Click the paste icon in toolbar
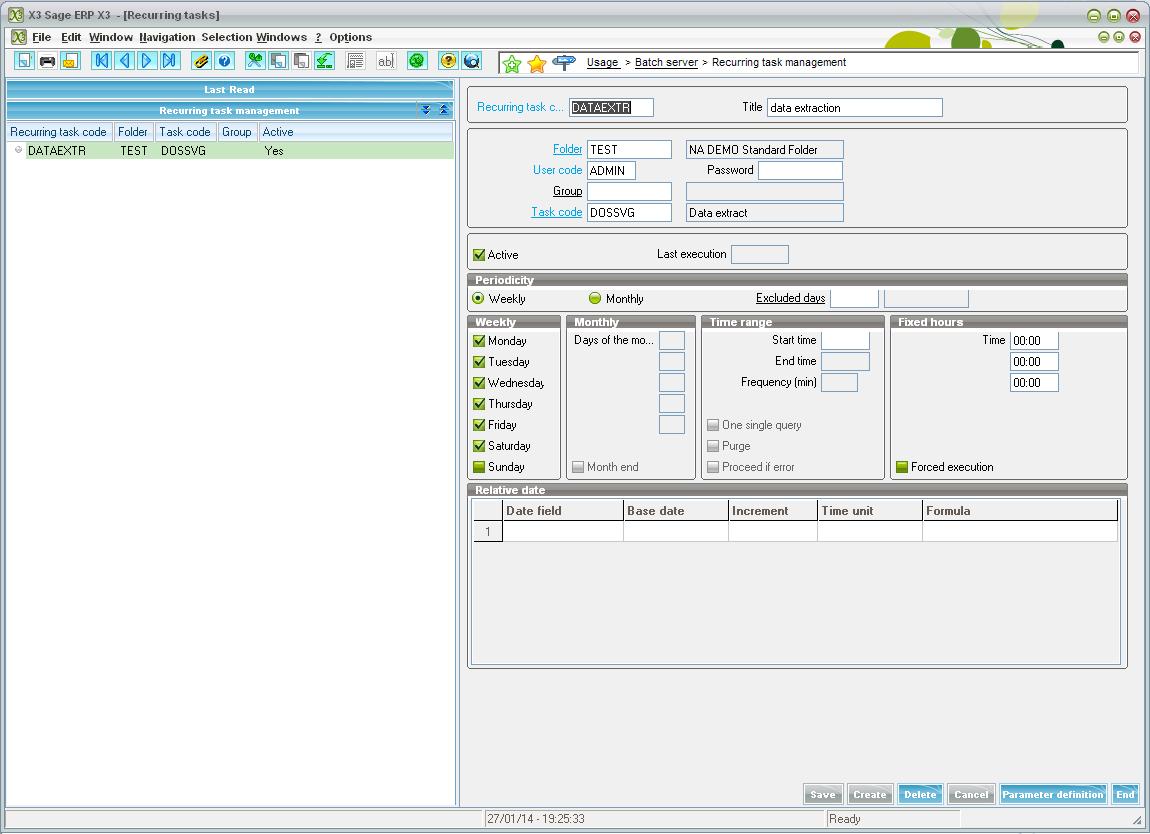 (x=301, y=61)
